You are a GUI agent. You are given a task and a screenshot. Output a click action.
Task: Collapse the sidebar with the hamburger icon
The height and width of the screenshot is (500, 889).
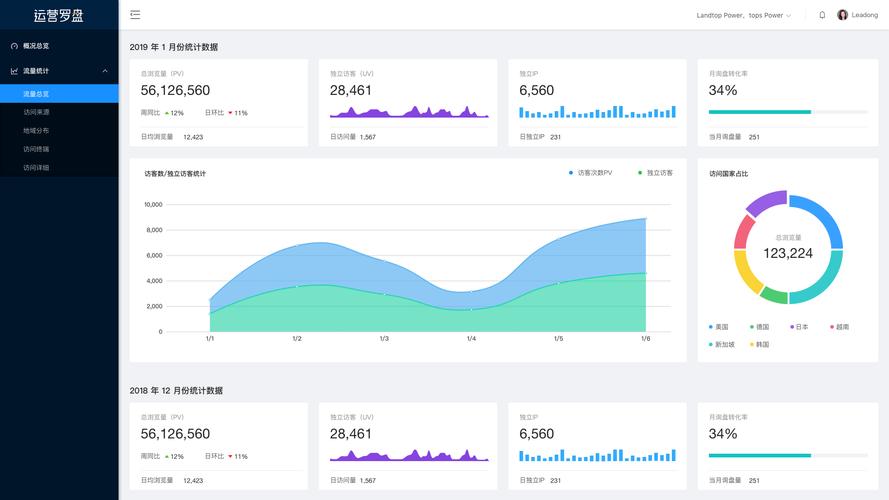tap(135, 15)
